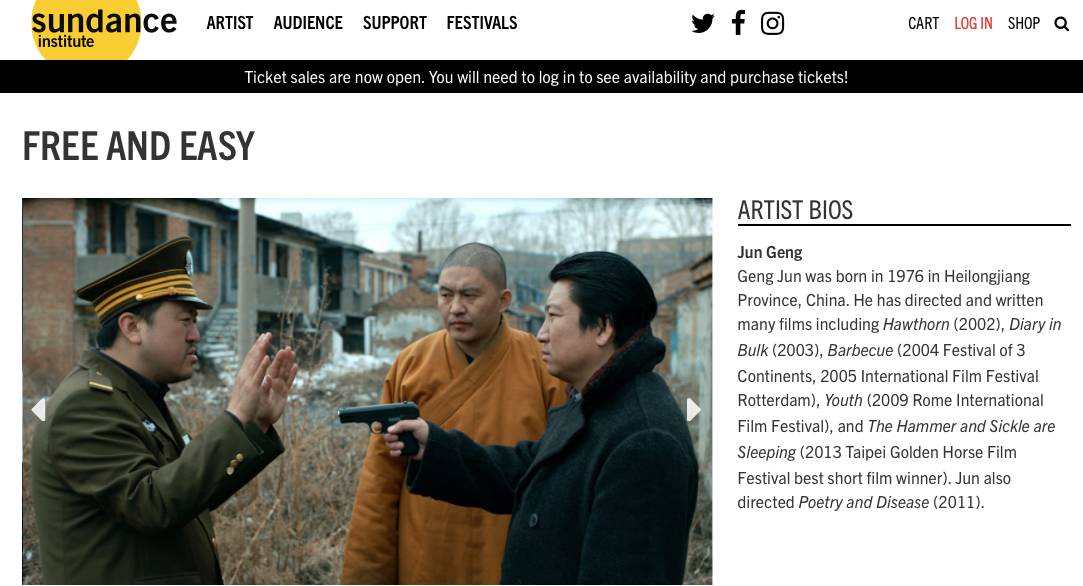This screenshot has height=586, width=1083.
Task: Open the Support menu
Action: 394,23
